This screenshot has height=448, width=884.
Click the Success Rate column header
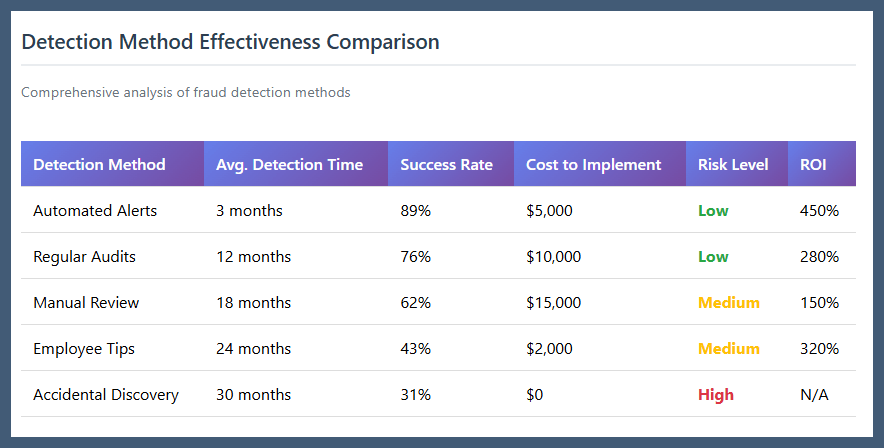(446, 164)
